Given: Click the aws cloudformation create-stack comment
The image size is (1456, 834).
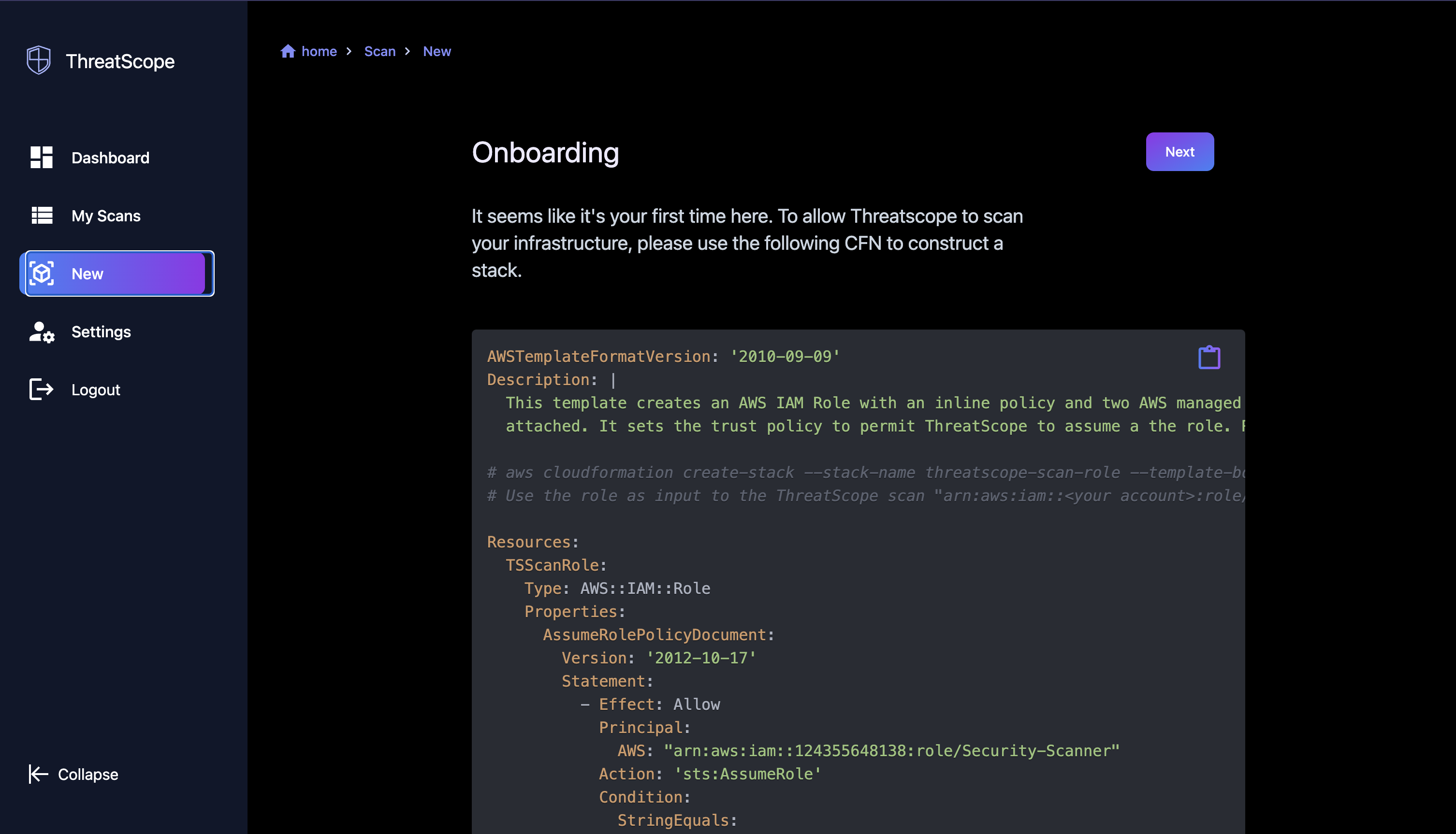Looking at the screenshot, I should tap(866, 473).
